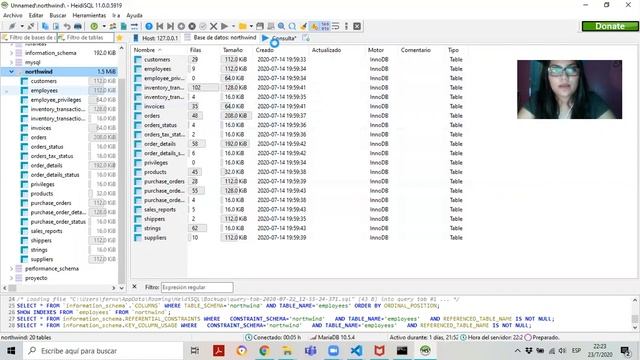Click the broom clean-up icon
The image size is (640, 360).
303,26
